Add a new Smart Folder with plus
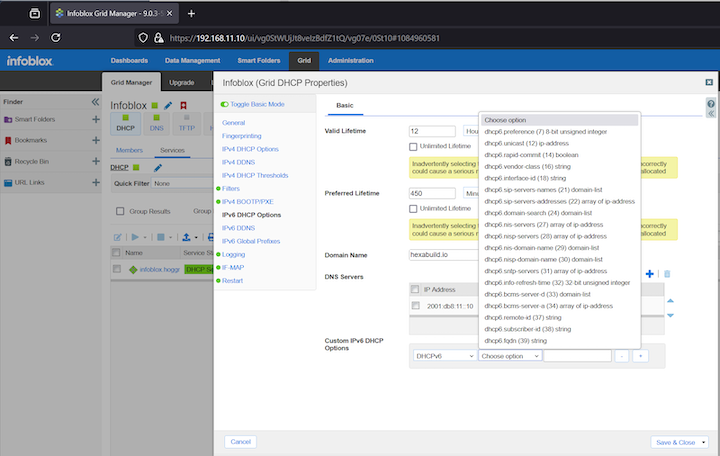 (x=96, y=119)
